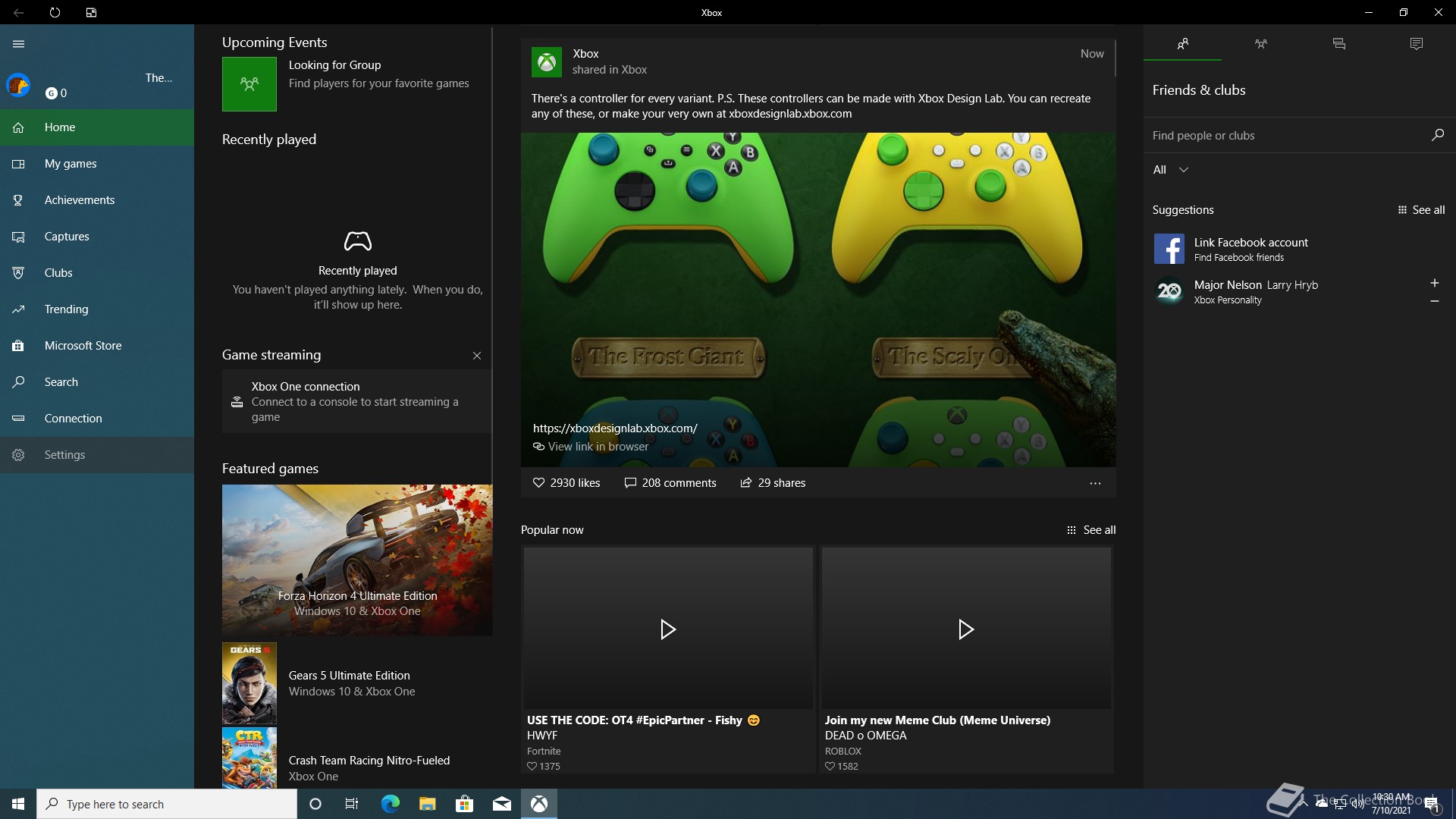Open Microsoft Store from taskbar
The width and height of the screenshot is (1456, 819).
coord(464,804)
